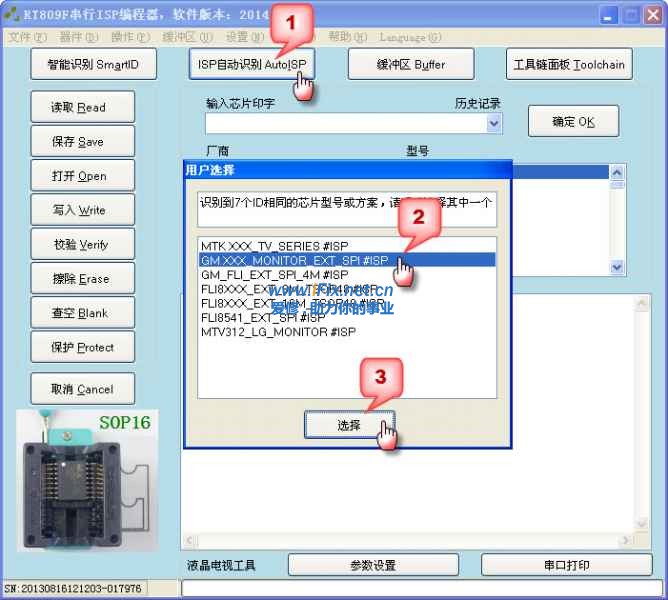Click the Erase button
The height and width of the screenshot is (600, 668).
click(x=80, y=279)
